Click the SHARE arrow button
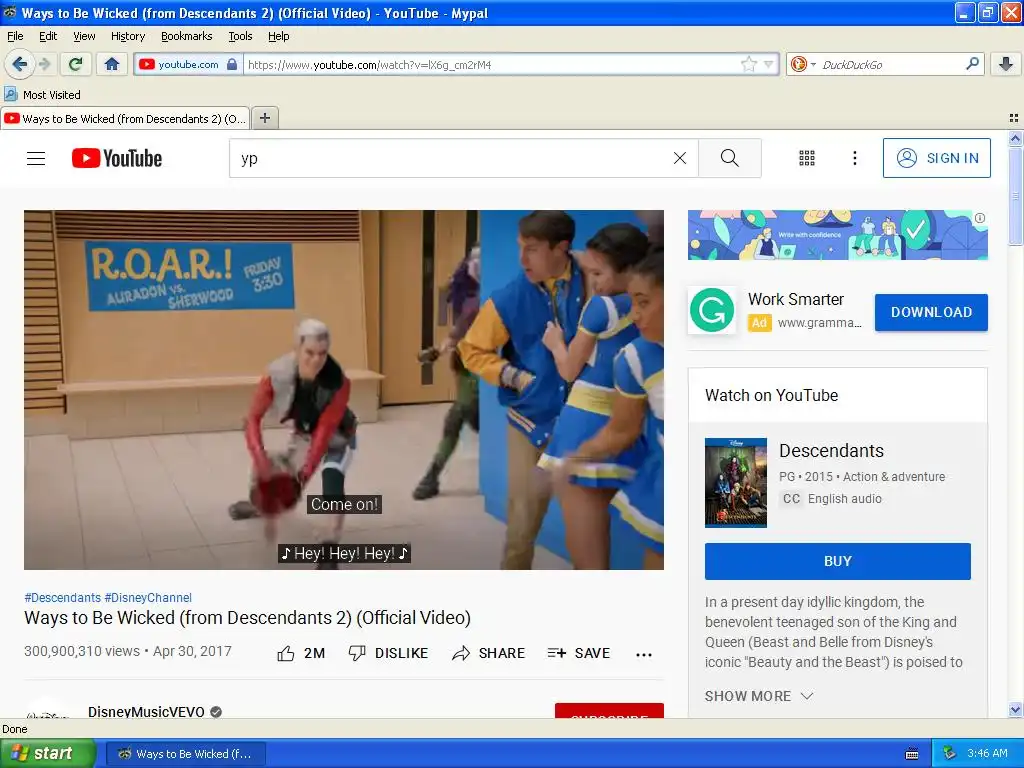Screen dimensions: 1024x768 [x=488, y=653]
